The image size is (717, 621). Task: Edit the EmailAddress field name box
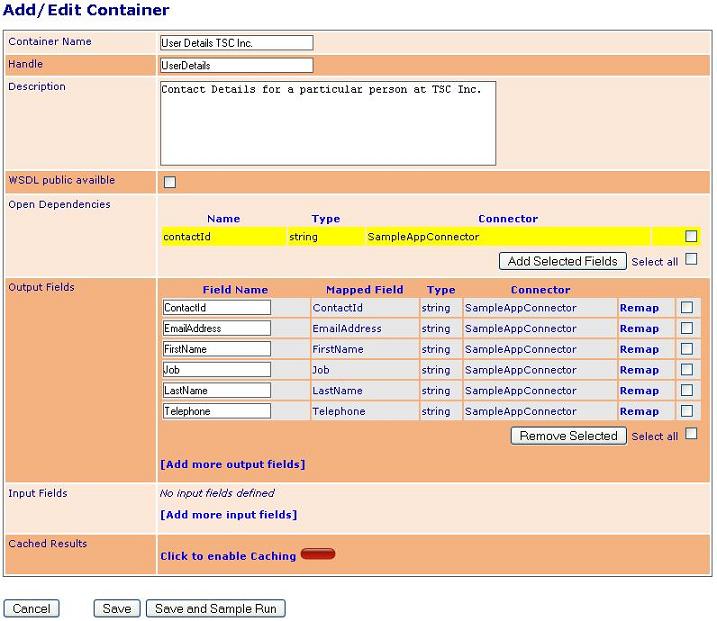tap(217, 328)
